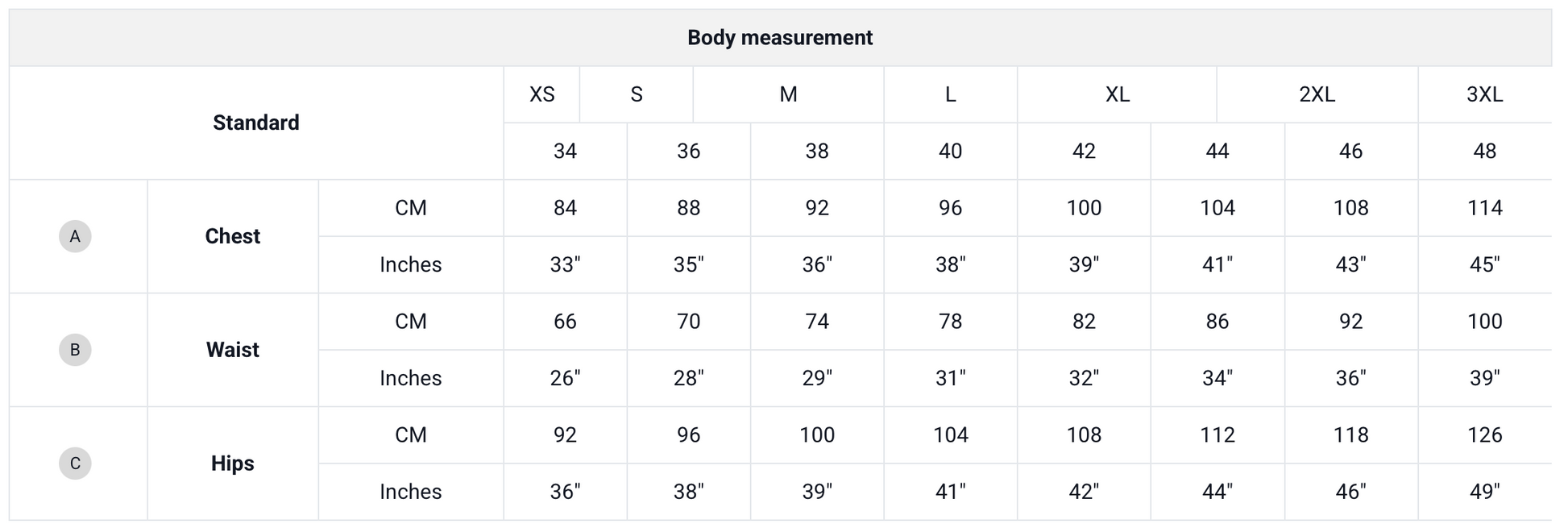The width and height of the screenshot is (1568, 528).
Task: Click the Waist row label
Action: click(x=232, y=350)
